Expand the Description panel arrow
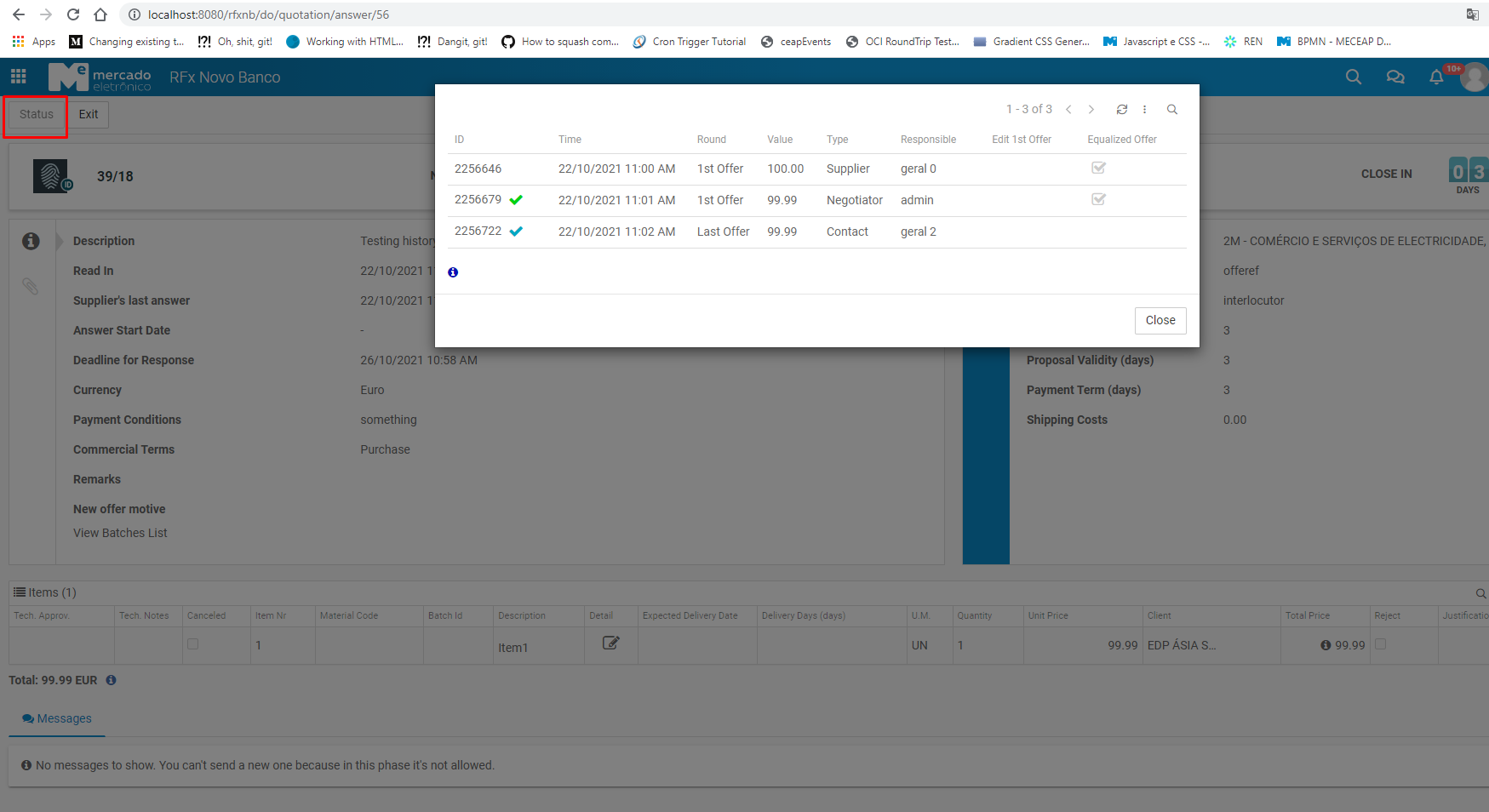1489x812 pixels. pos(60,241)
